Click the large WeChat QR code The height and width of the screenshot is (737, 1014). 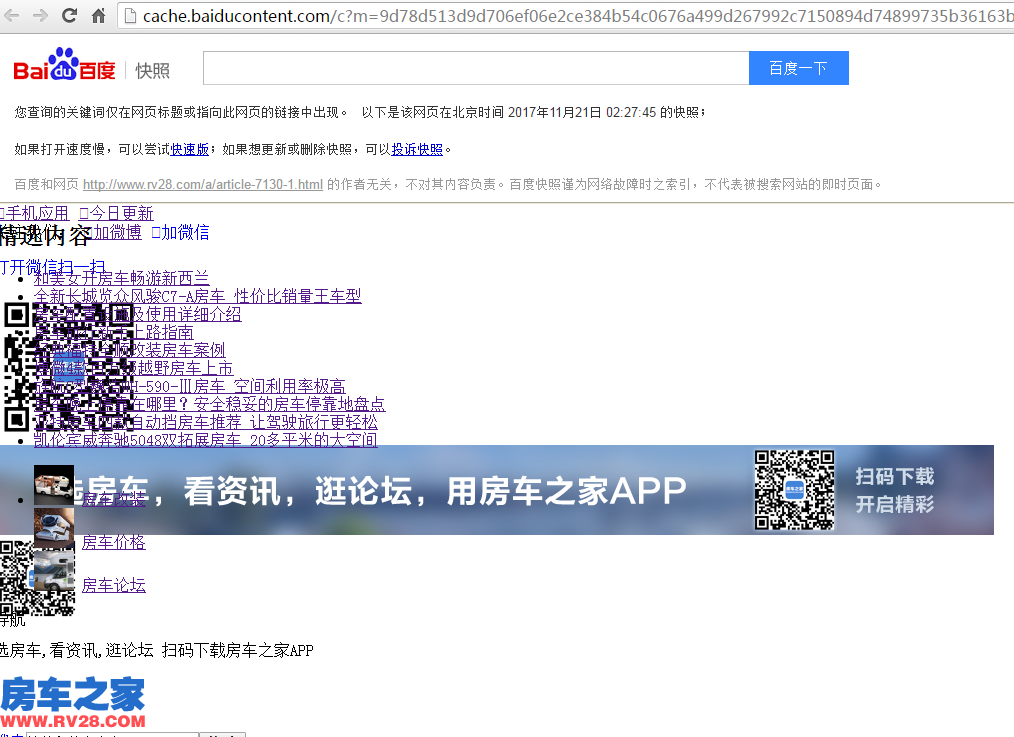[68, 367]
